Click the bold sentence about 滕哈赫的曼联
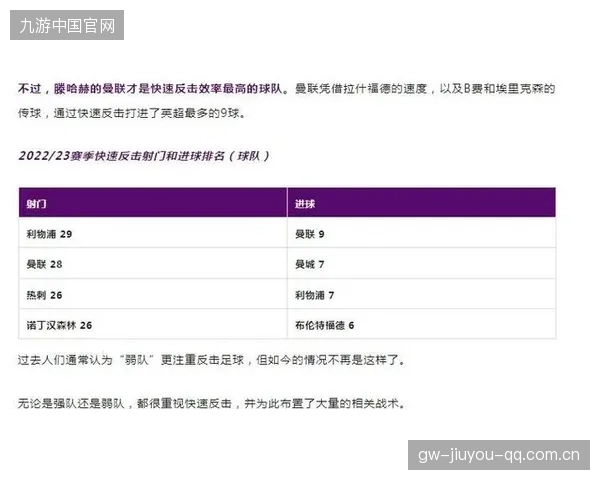 (x=153, y=89)
